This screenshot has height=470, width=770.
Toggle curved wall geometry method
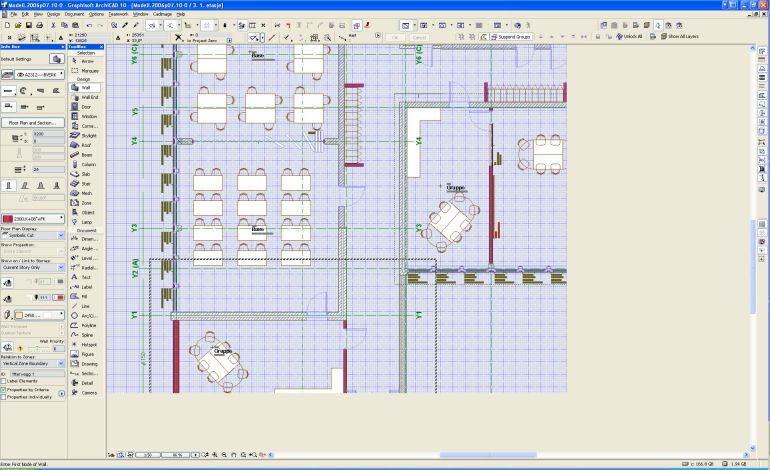[24, 91]
